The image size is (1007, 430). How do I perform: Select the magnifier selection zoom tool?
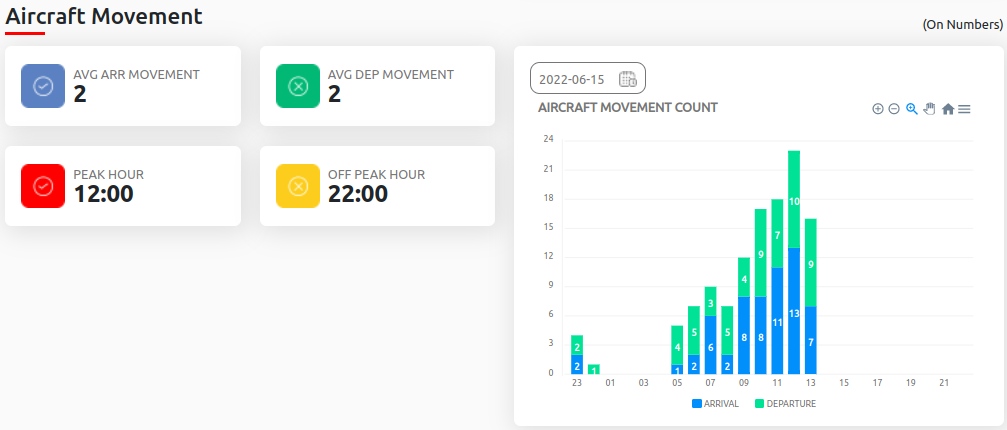coord(911,109)
